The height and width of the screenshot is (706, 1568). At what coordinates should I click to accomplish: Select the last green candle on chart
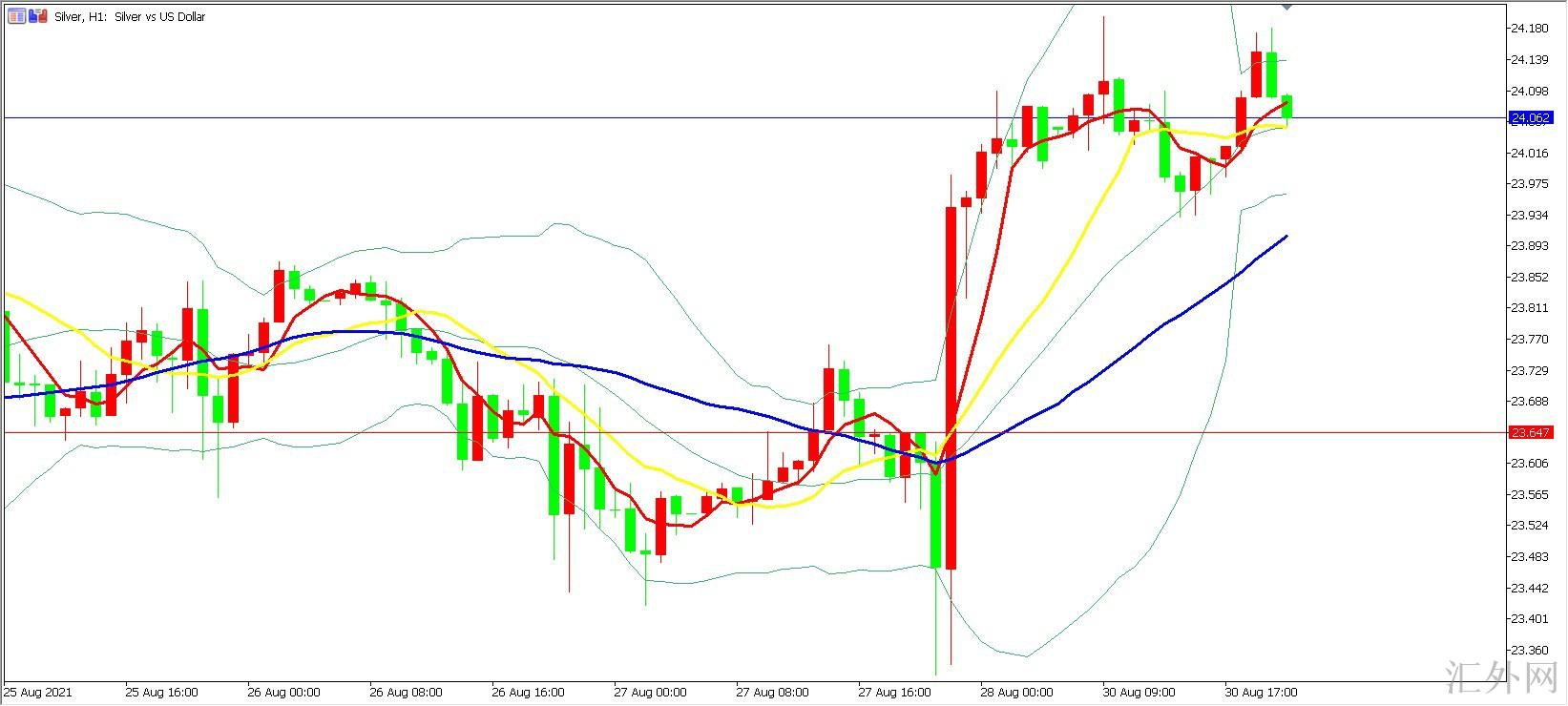[1287, 106]
